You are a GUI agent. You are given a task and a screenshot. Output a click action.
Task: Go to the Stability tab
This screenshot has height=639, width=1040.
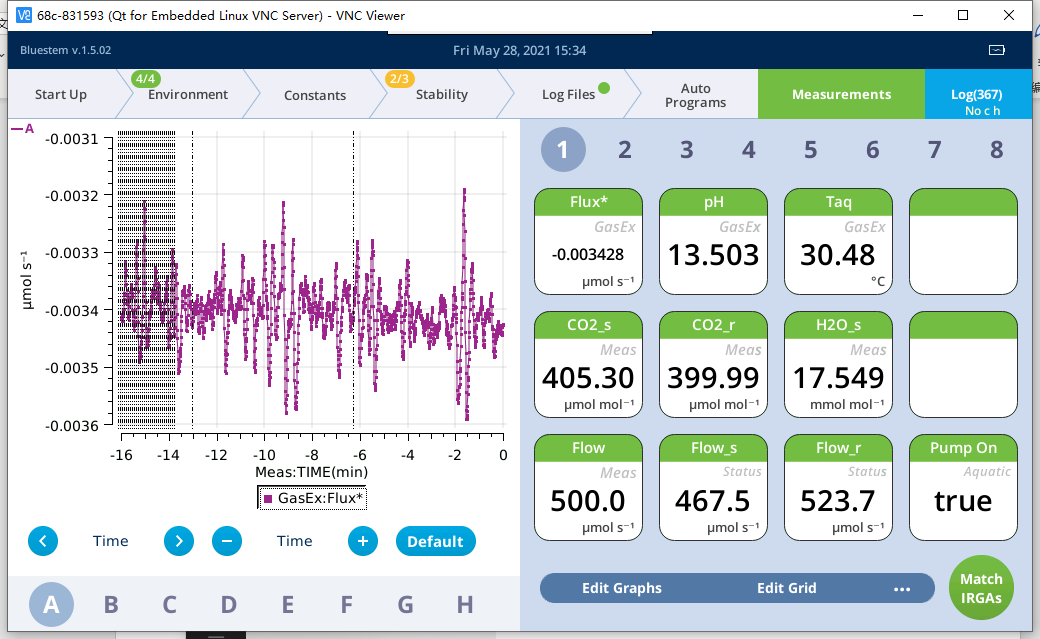pyautogui.click(x=441, y=95)
